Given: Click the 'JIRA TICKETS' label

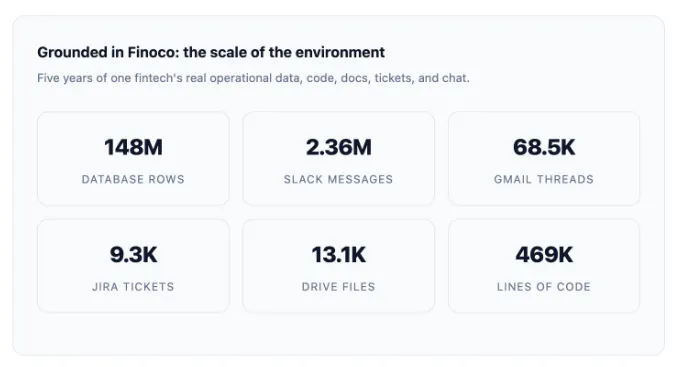Looking at the screenshot, I should [133, 287].
